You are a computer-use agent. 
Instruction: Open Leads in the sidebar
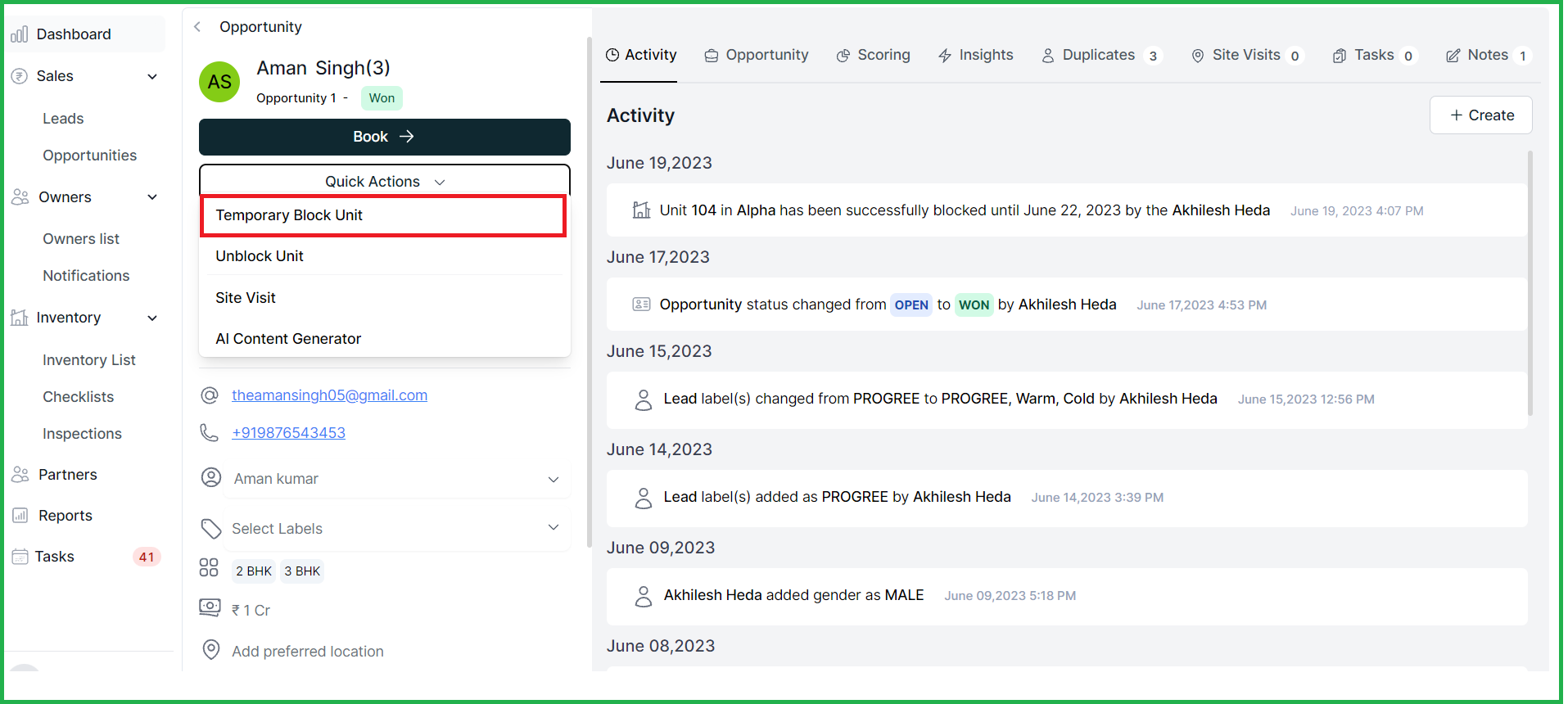63,119
